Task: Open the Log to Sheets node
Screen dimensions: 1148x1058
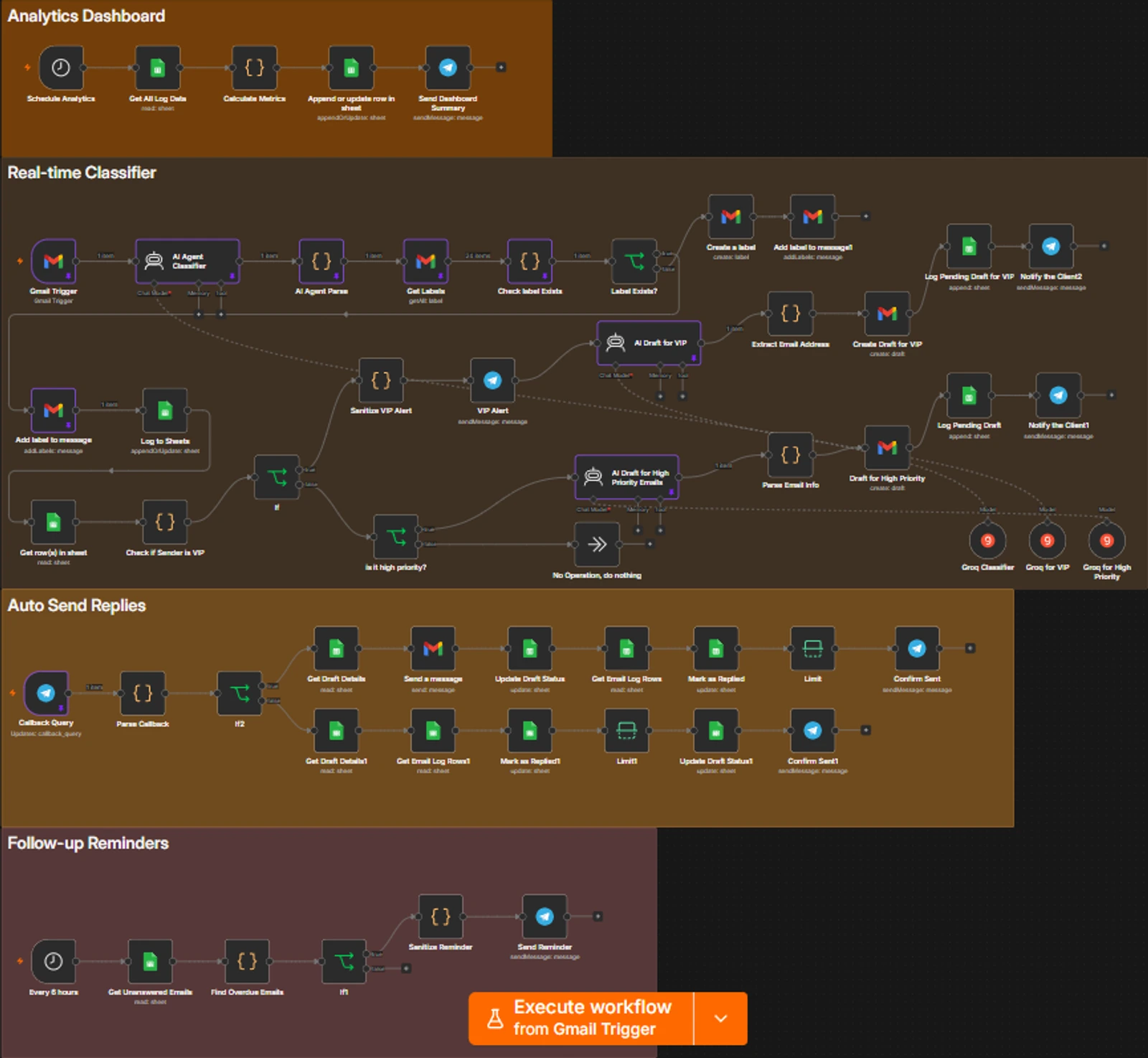Action: pos(165,411)
